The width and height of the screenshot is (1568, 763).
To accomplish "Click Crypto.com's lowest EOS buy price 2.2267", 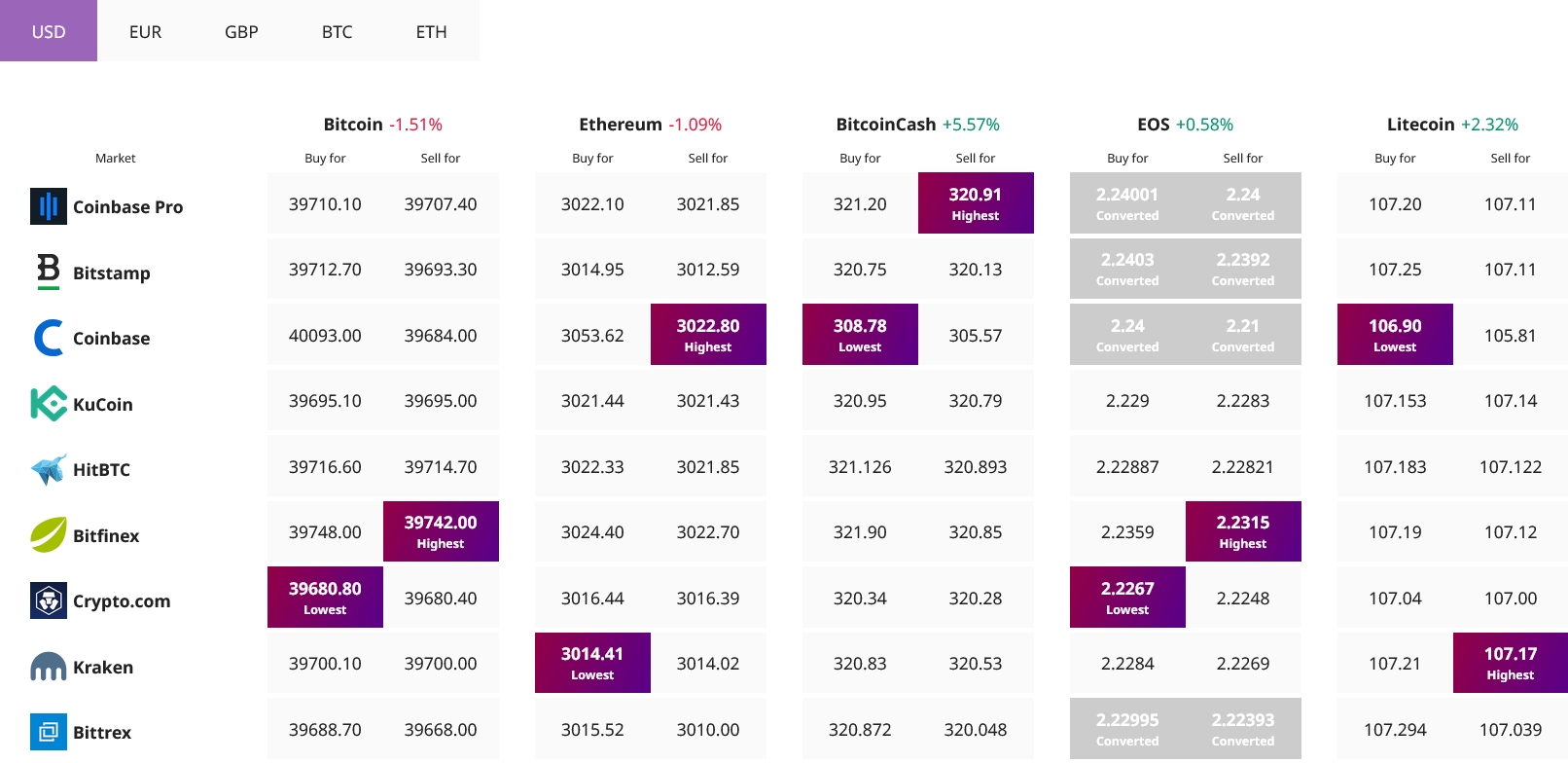I will click(x=1127, y=598).
